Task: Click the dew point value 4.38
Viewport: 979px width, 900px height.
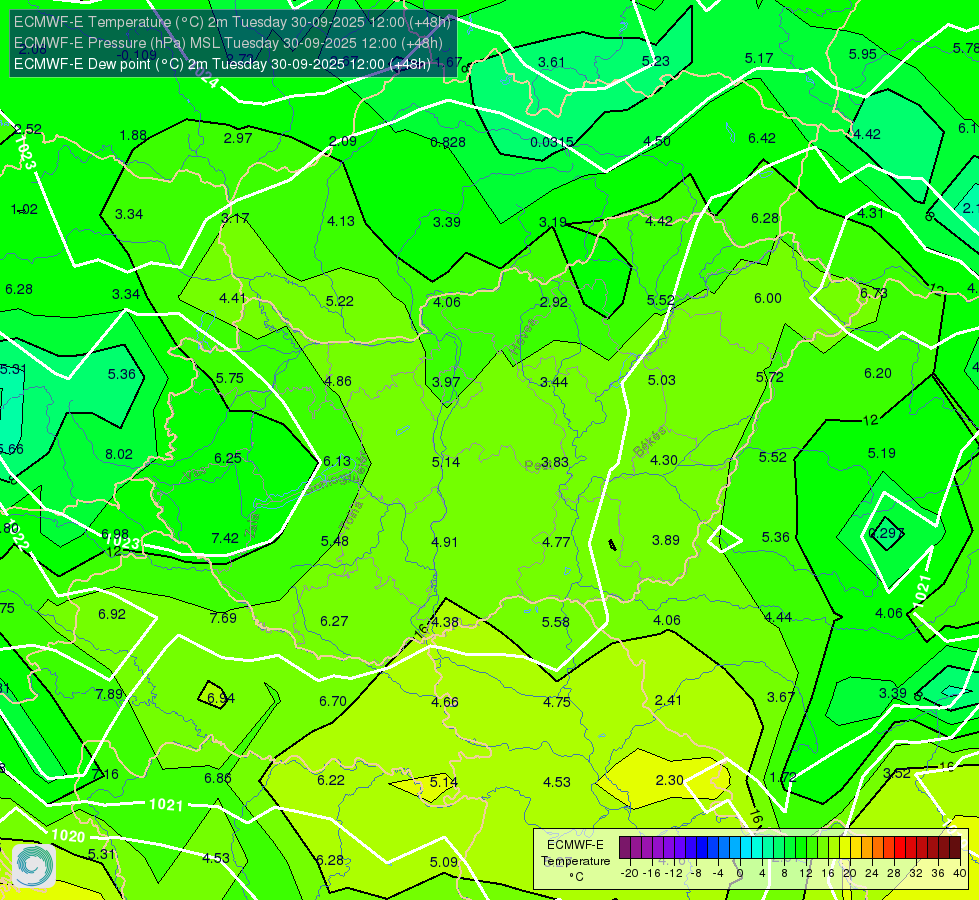Action: (445, 622)
